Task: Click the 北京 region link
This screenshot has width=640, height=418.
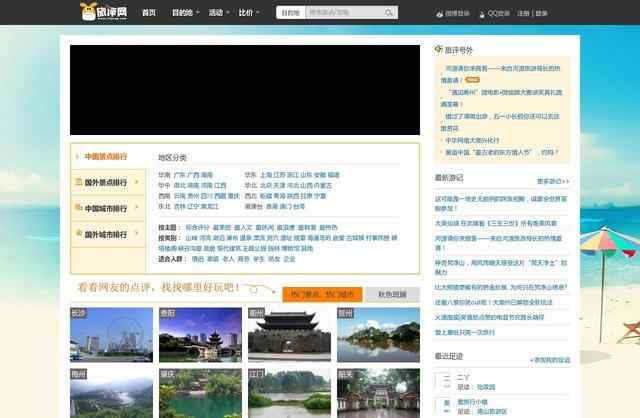Action: (x=266, y=186)
